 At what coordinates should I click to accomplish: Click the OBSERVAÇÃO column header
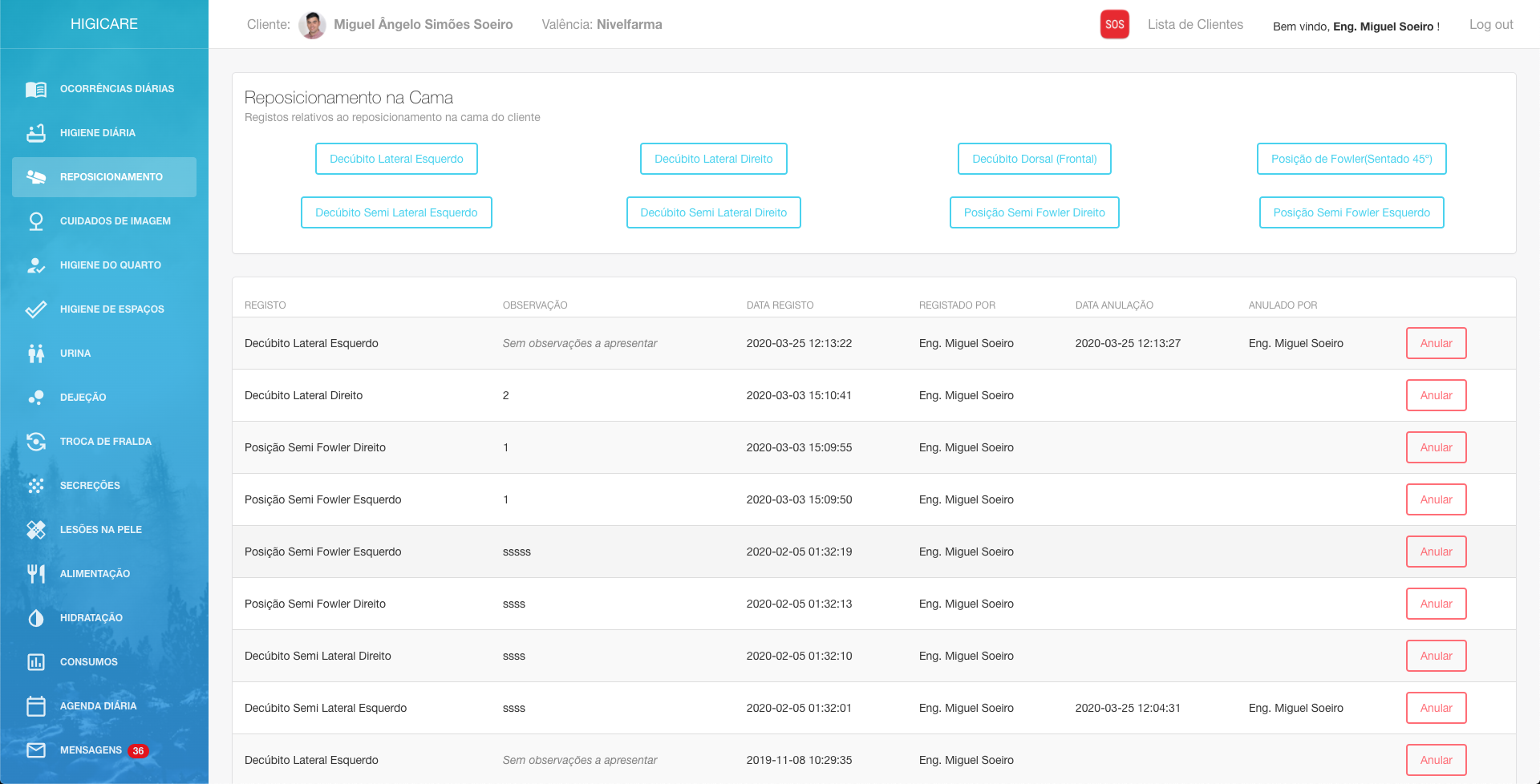point(535,305)
